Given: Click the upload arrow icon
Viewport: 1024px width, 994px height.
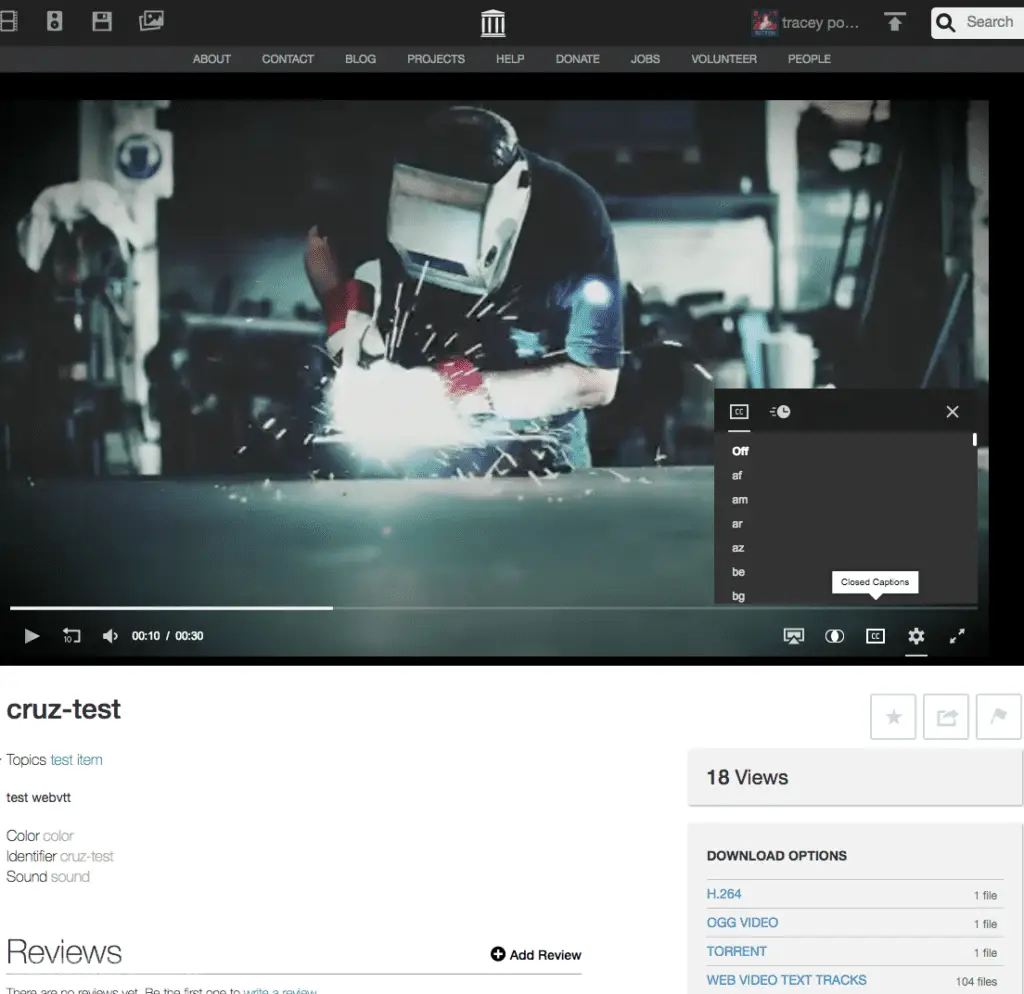Looking at the screenshot, I should 895,22.
